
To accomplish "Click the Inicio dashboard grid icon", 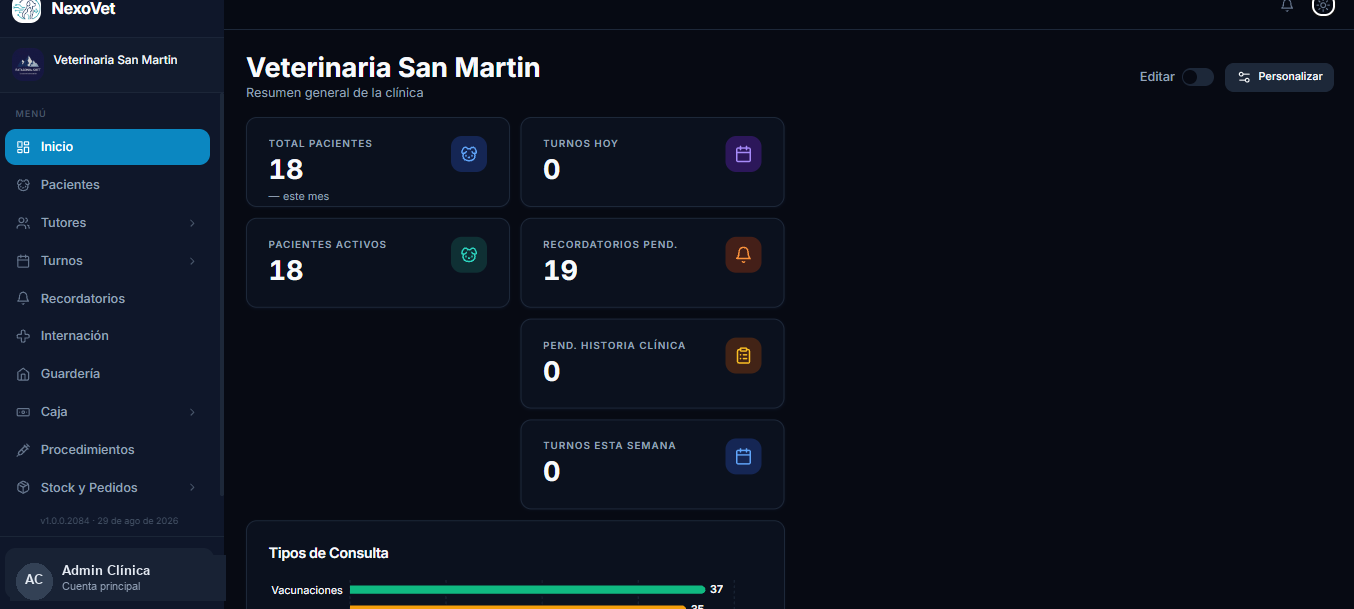I will (x=23, y=147).
